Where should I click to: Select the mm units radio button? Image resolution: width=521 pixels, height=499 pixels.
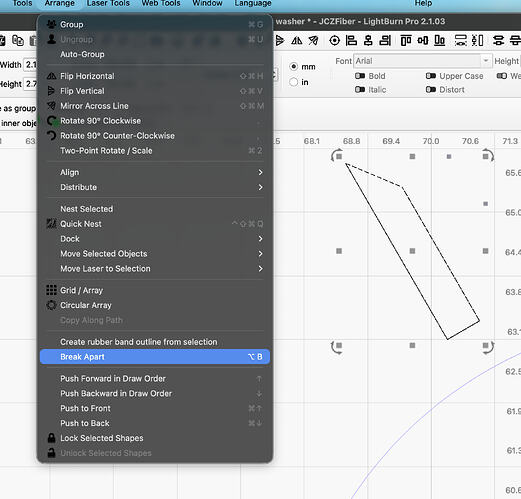[293, 67]
